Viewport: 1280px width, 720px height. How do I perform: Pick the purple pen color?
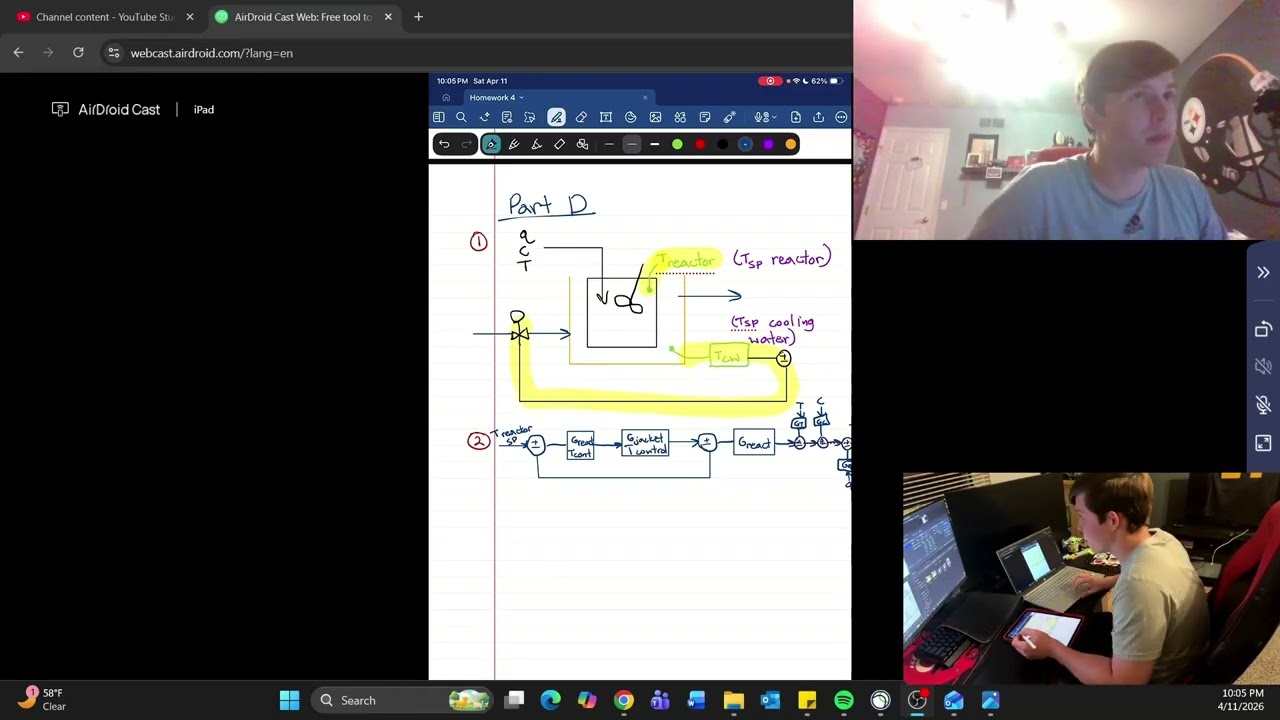[x=768, y=144]
